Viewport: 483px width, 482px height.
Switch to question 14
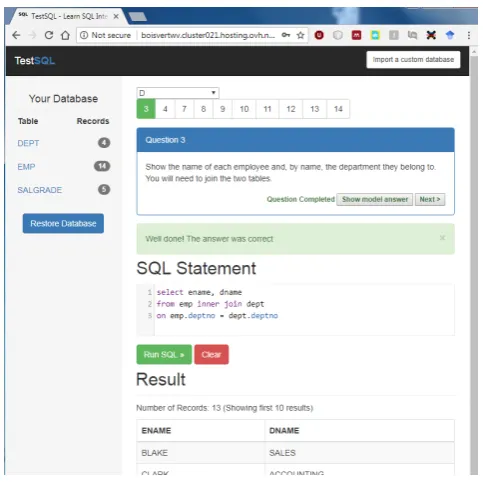coord(338,109)
